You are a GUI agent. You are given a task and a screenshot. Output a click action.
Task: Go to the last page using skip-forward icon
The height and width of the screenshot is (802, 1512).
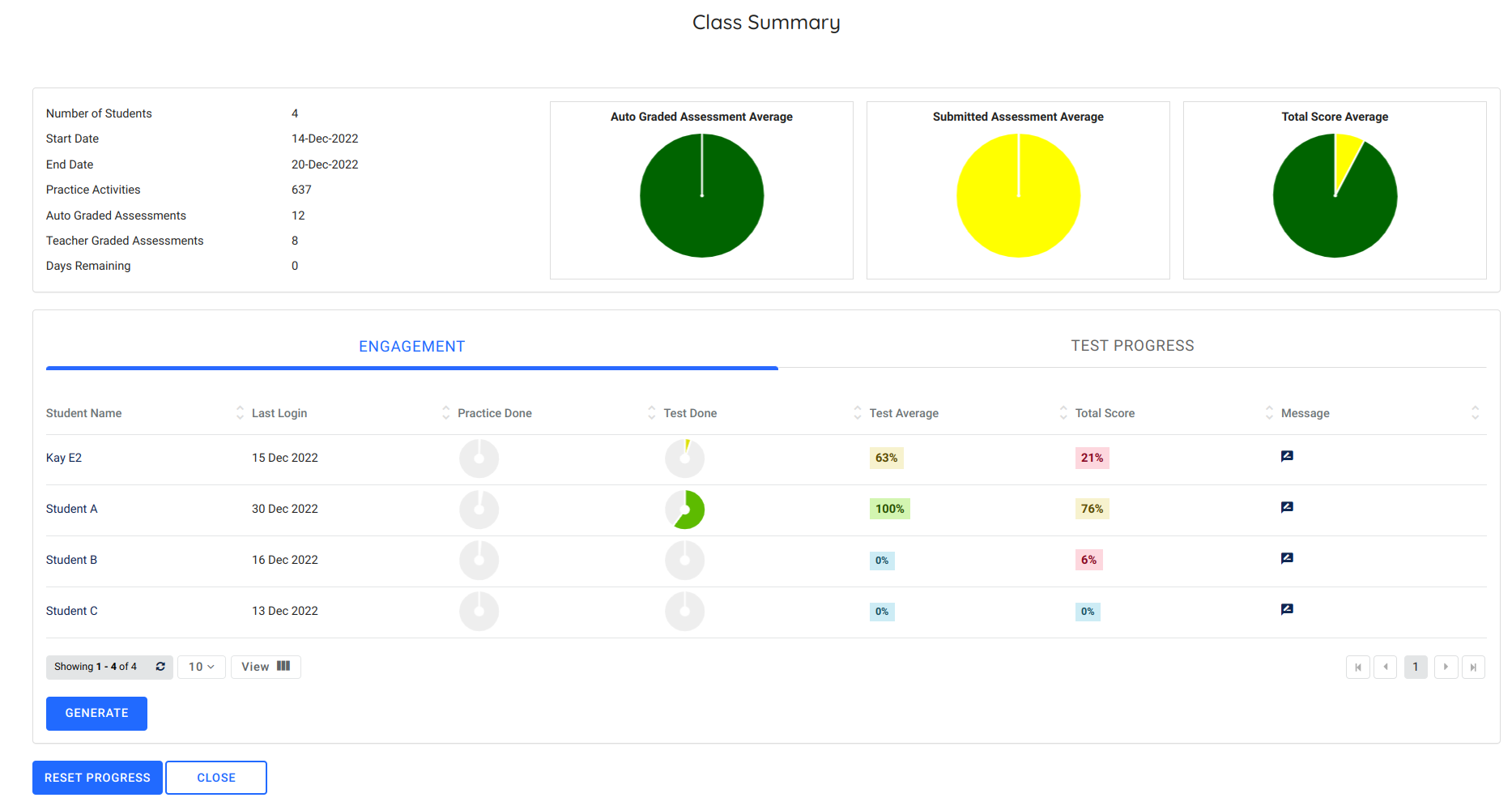[1473, 667]
